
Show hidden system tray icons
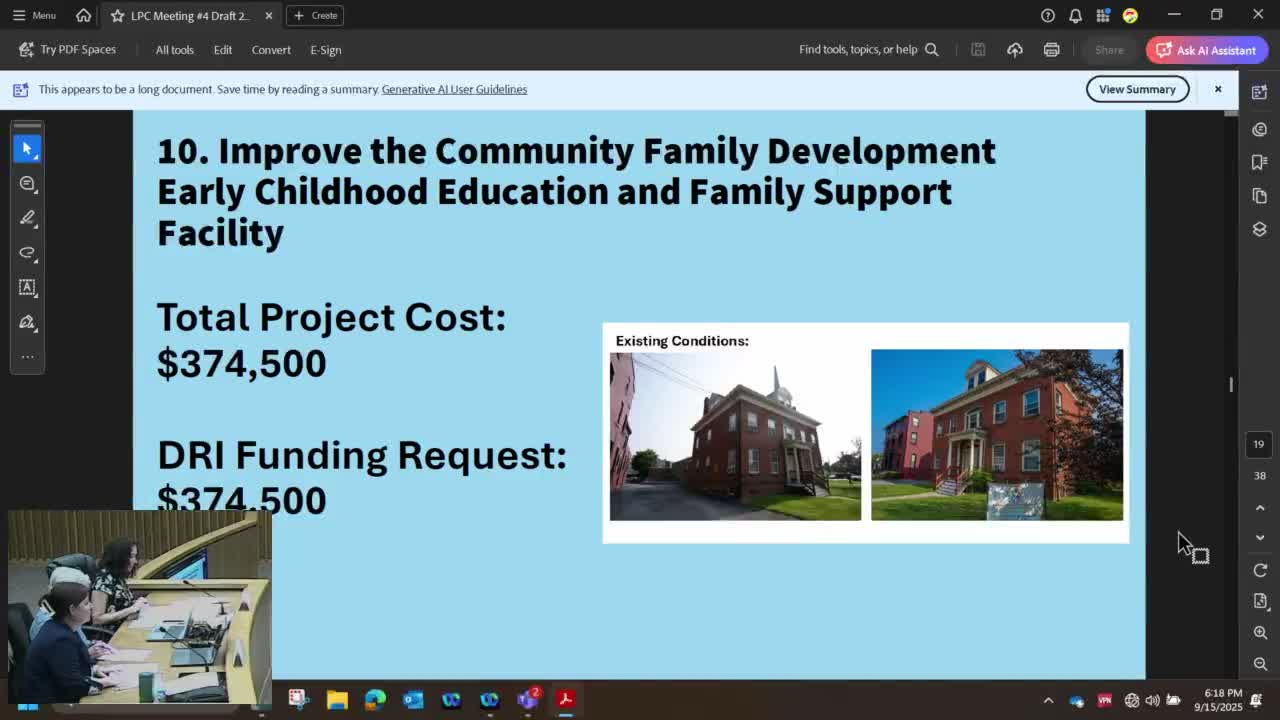pos(1048,701)
